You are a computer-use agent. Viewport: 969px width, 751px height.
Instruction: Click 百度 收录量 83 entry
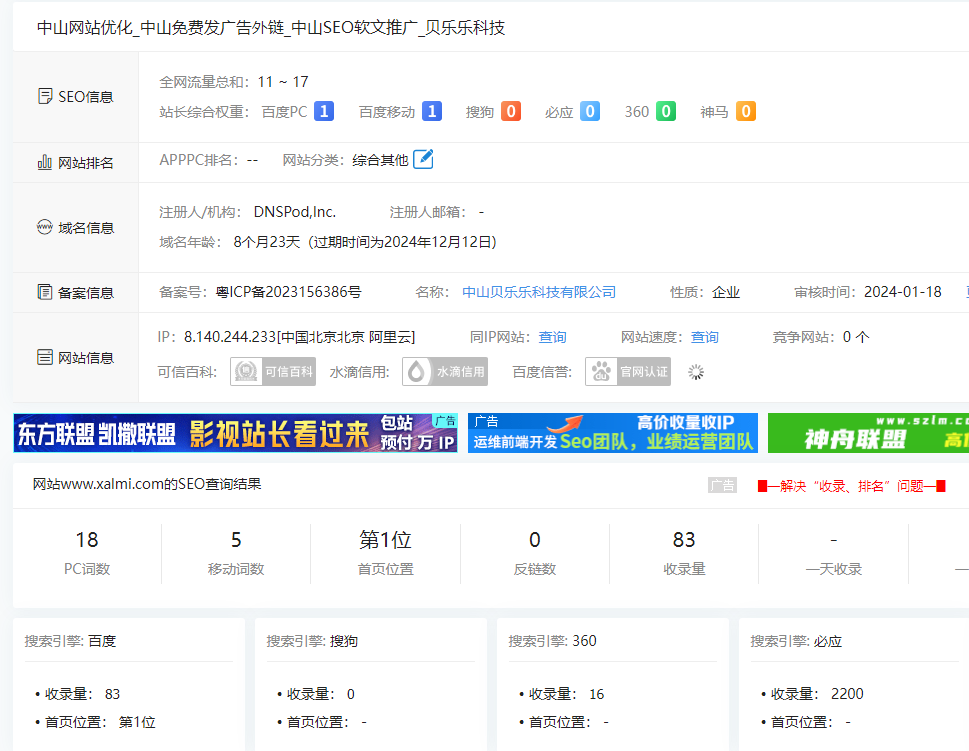78,694
